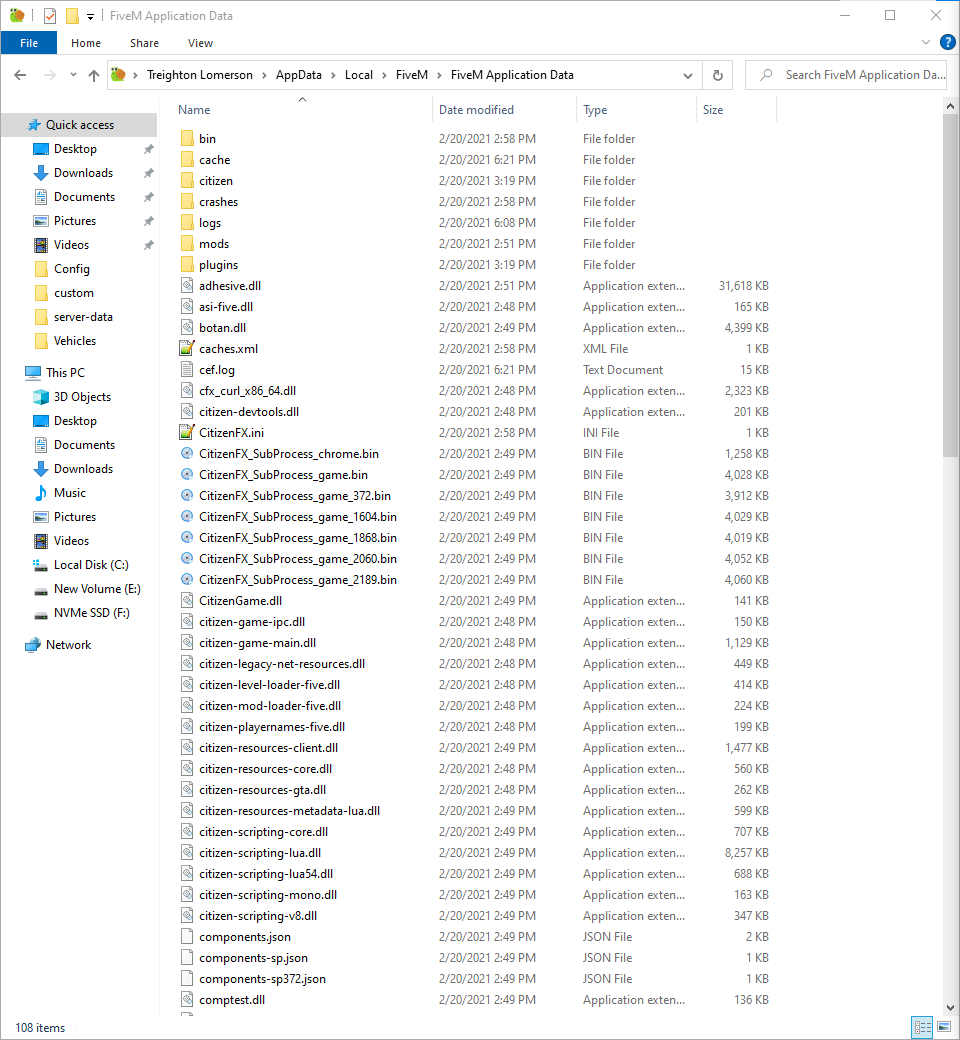Select server-data in Quick access
The height and width of the screenshot is (1040, 960).
pyautogui.click(x=83, y=317)
